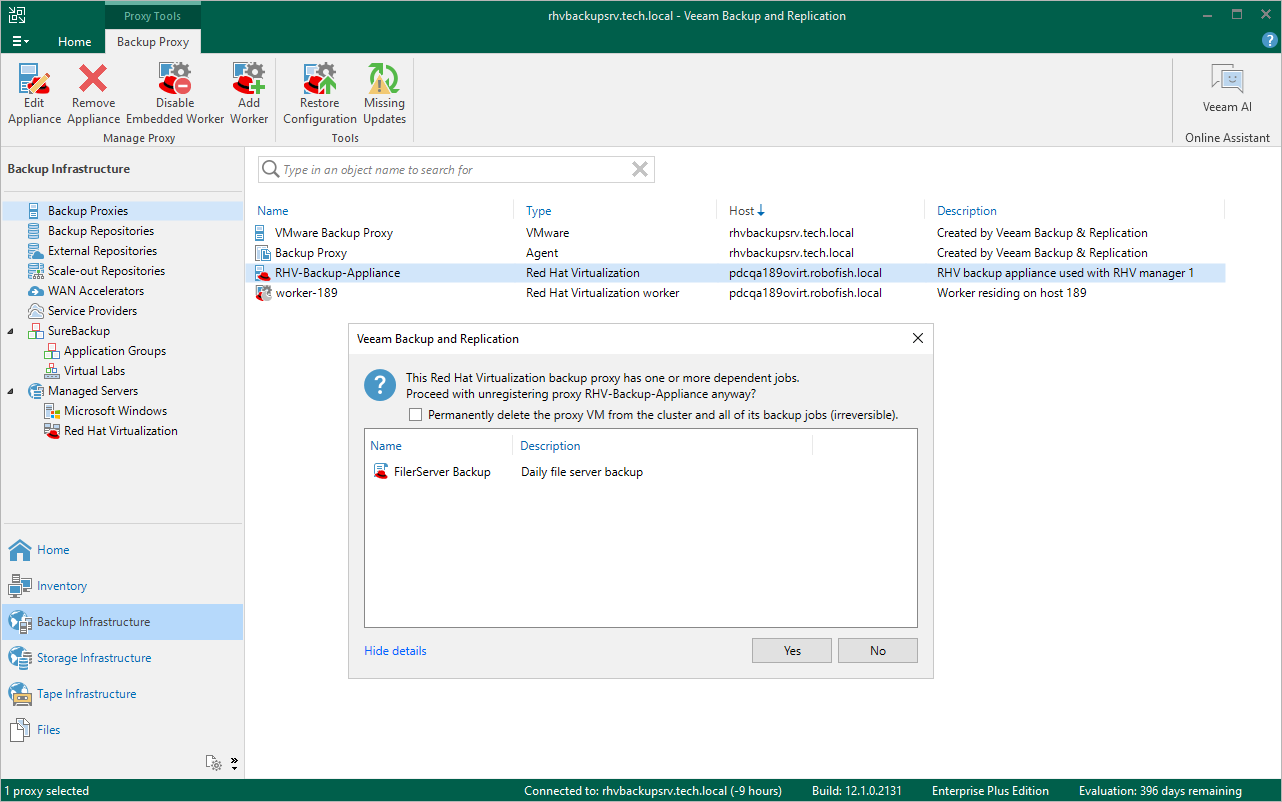Collapse the Managed Servers tree node

[11, 391]
